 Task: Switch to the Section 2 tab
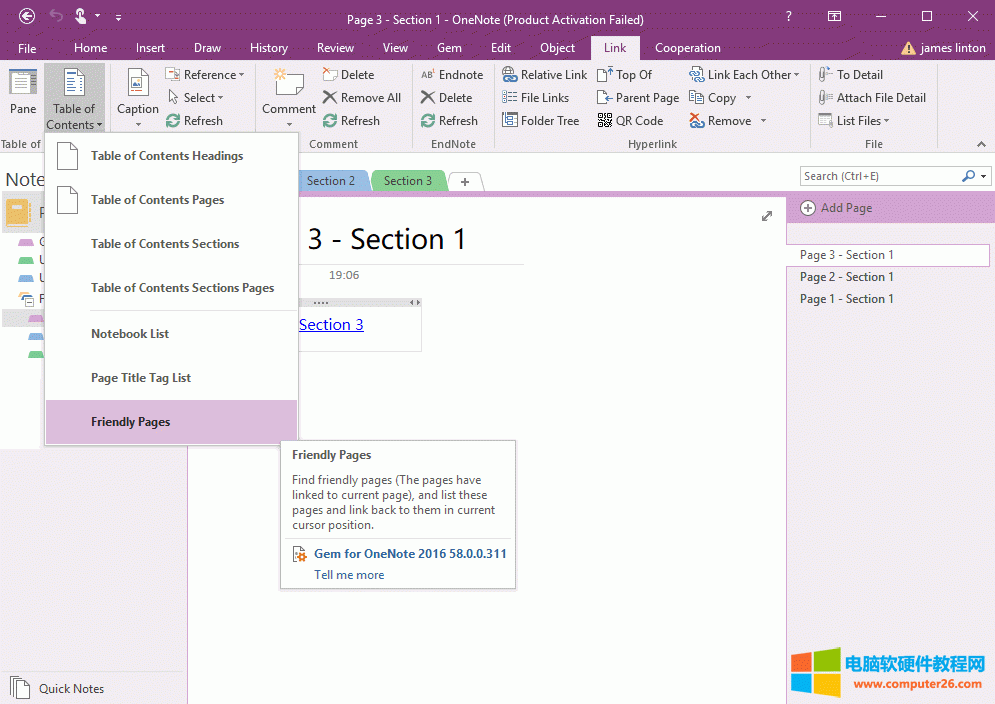[330, 181]
